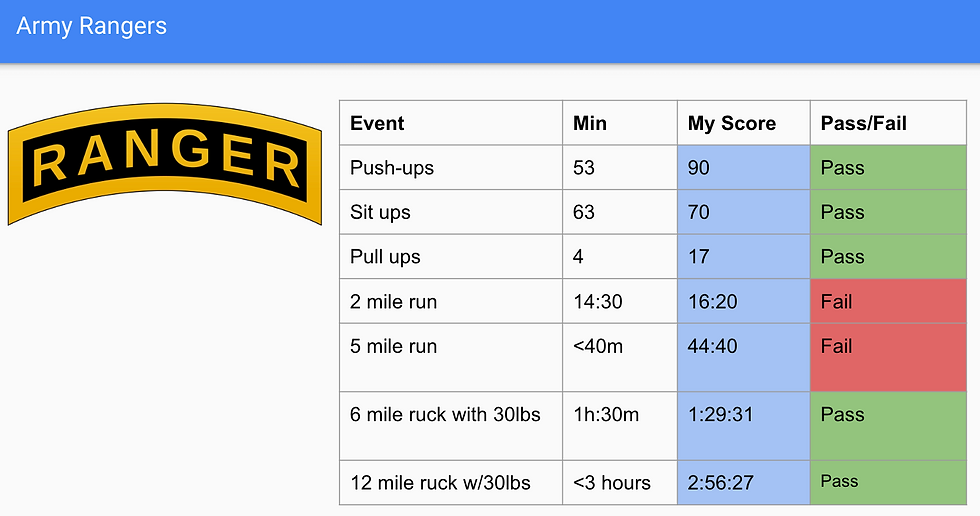Image resolution: width=980 pixels, height=516 pixels.
Task: Click the red Fail cell for 5 mile run
Action: click(888, 357)
